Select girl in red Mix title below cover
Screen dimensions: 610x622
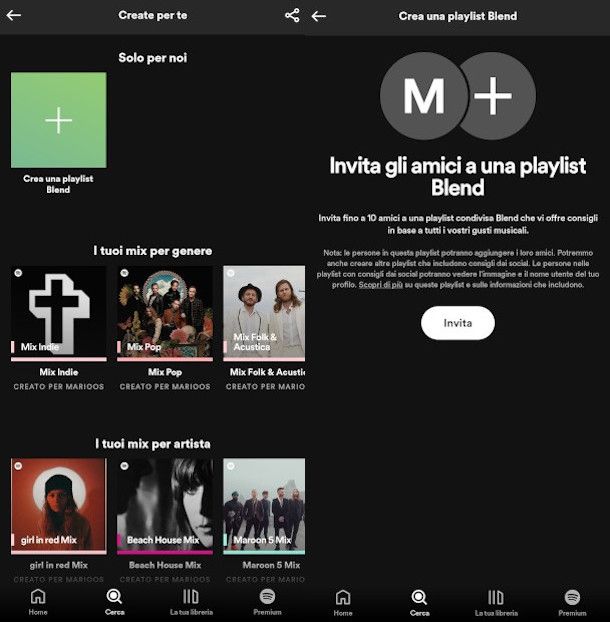coord(59,565)
